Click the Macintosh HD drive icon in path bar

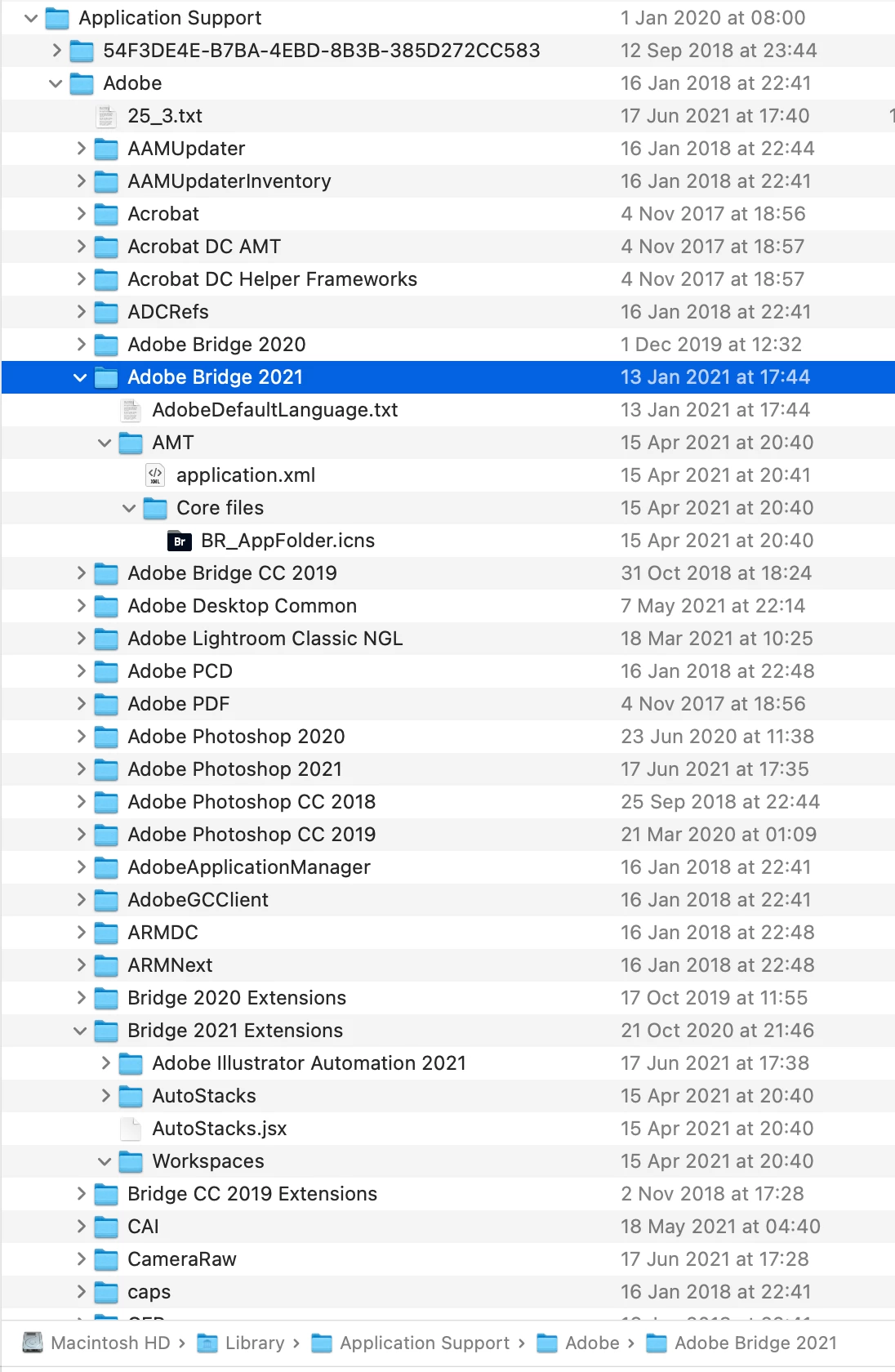coord(33,1343)
